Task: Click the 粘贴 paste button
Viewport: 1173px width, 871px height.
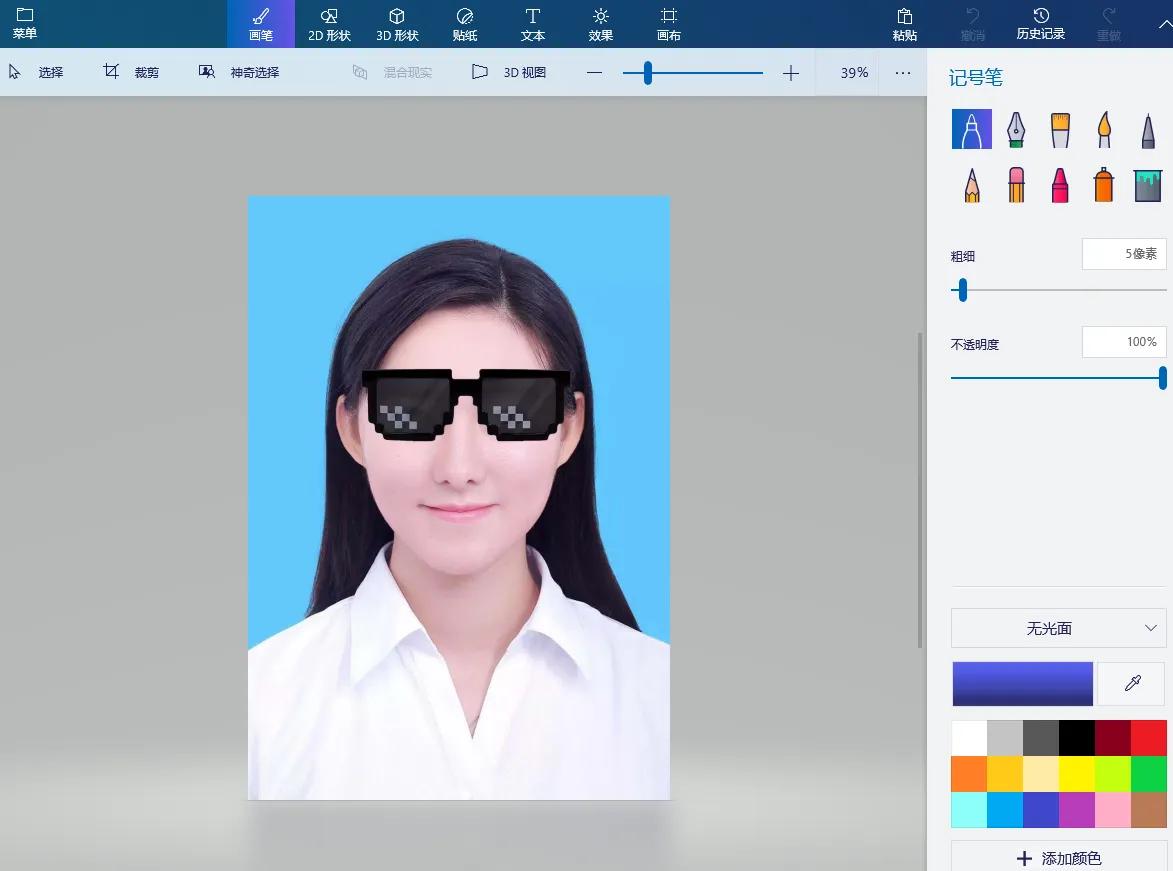Action: point(904,24)
